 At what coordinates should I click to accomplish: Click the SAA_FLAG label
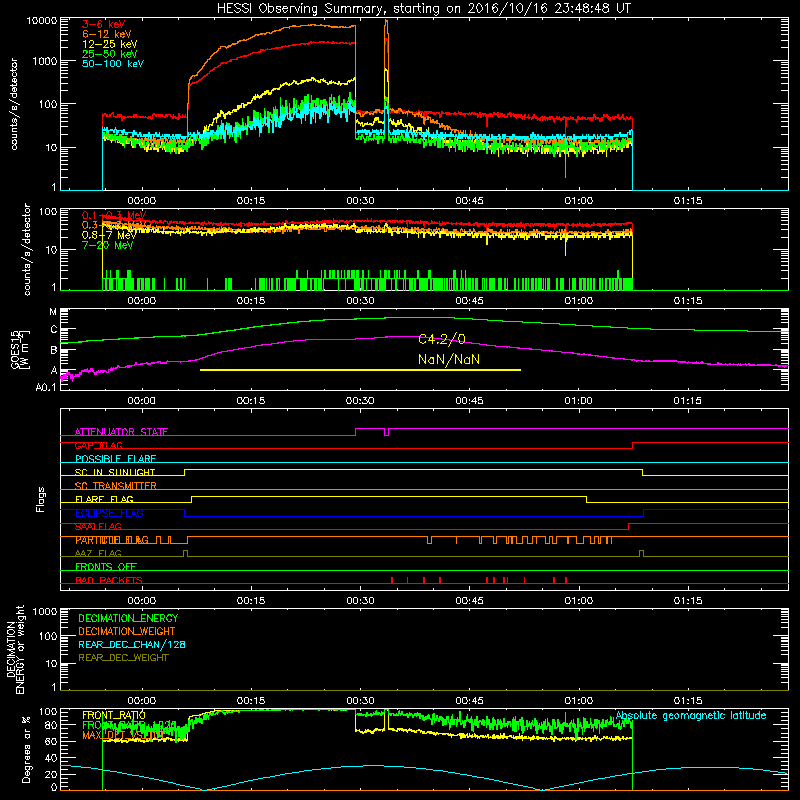tap(98, 526)
